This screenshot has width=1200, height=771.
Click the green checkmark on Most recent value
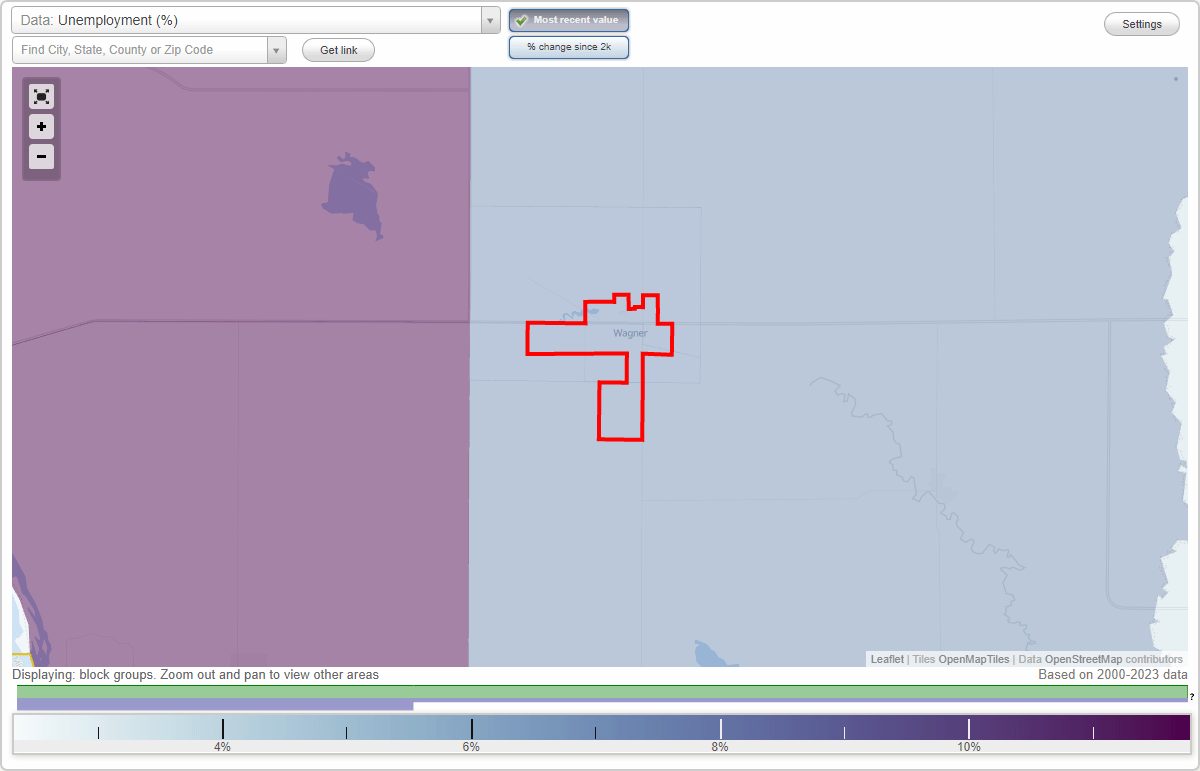click(x=522, y=19)
